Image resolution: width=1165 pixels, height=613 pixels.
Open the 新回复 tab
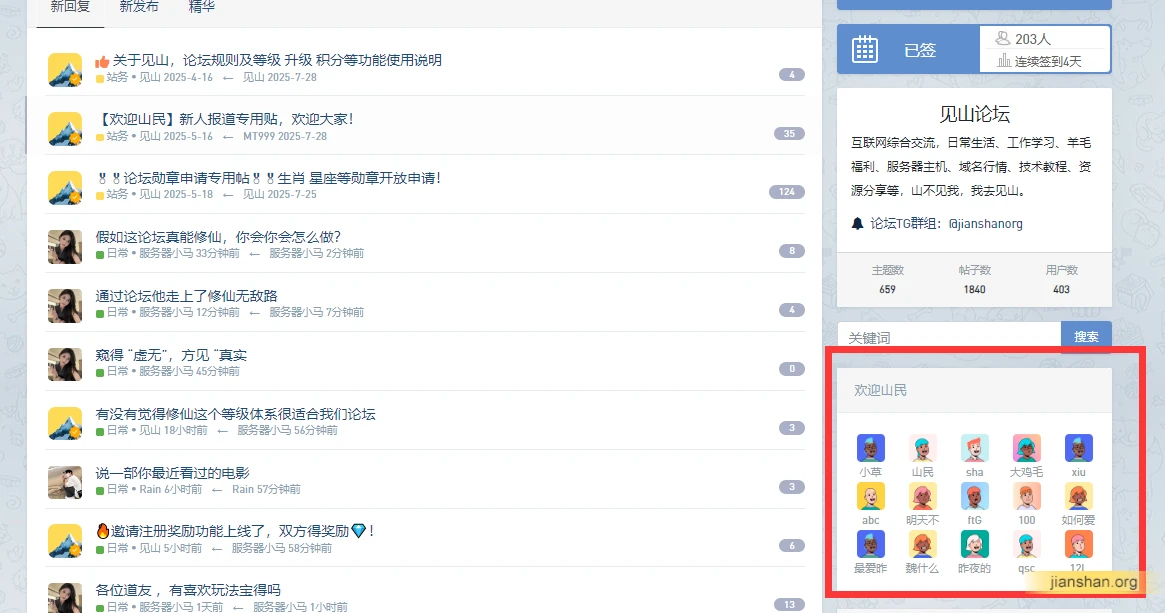point(70,7)
